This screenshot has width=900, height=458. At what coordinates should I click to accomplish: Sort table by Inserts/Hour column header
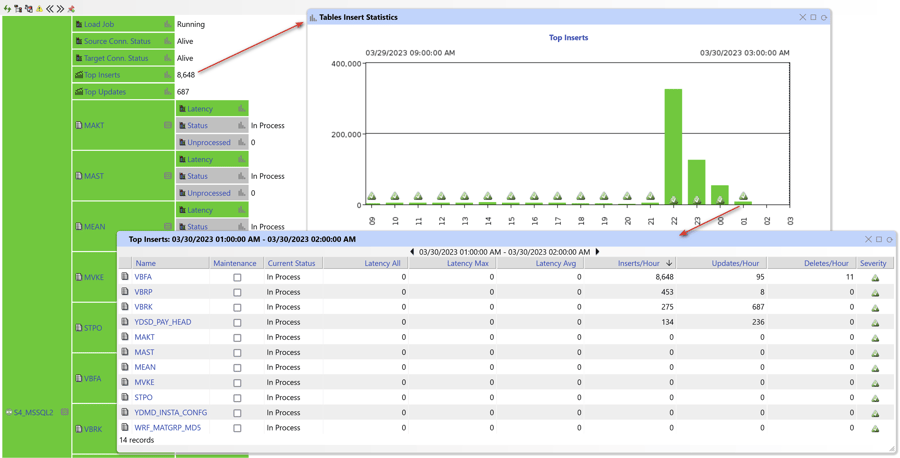point(638,263)
